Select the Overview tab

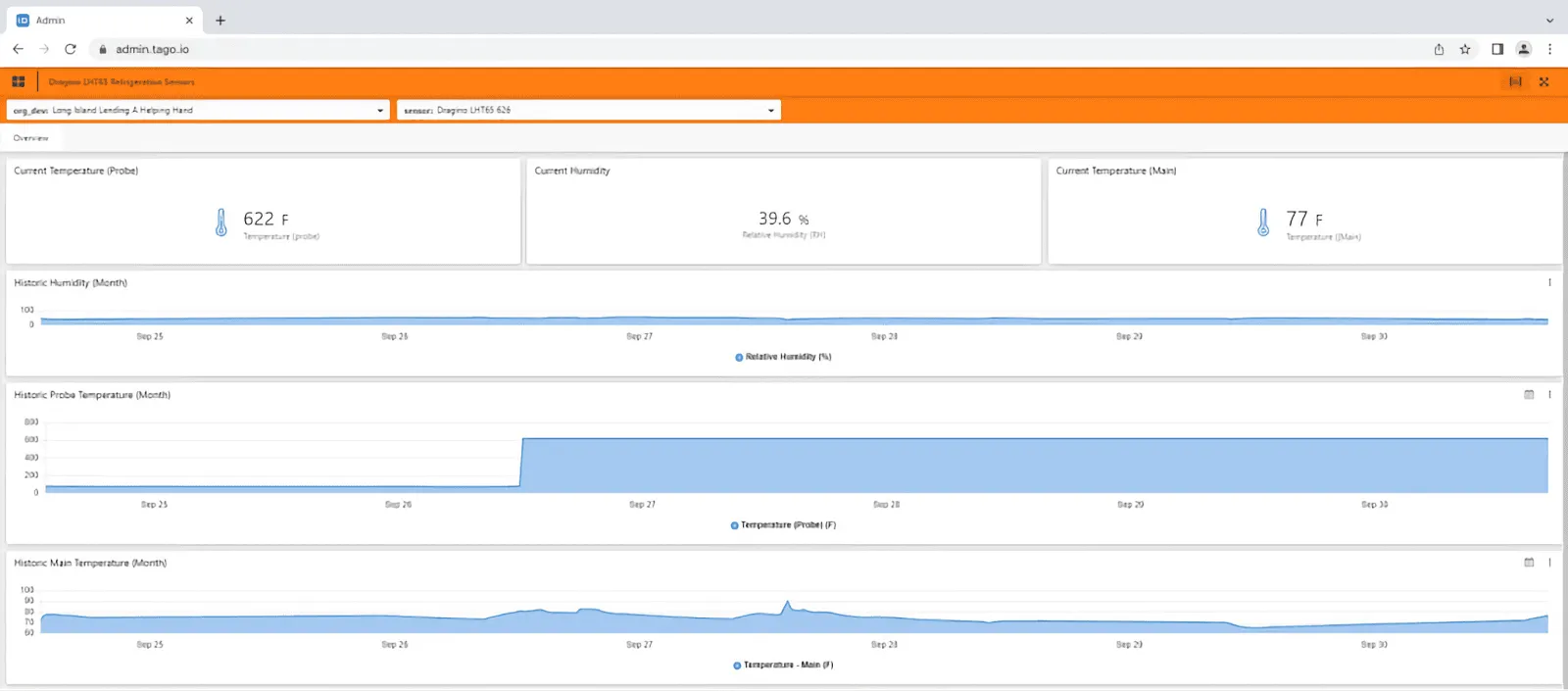point(31,138)
